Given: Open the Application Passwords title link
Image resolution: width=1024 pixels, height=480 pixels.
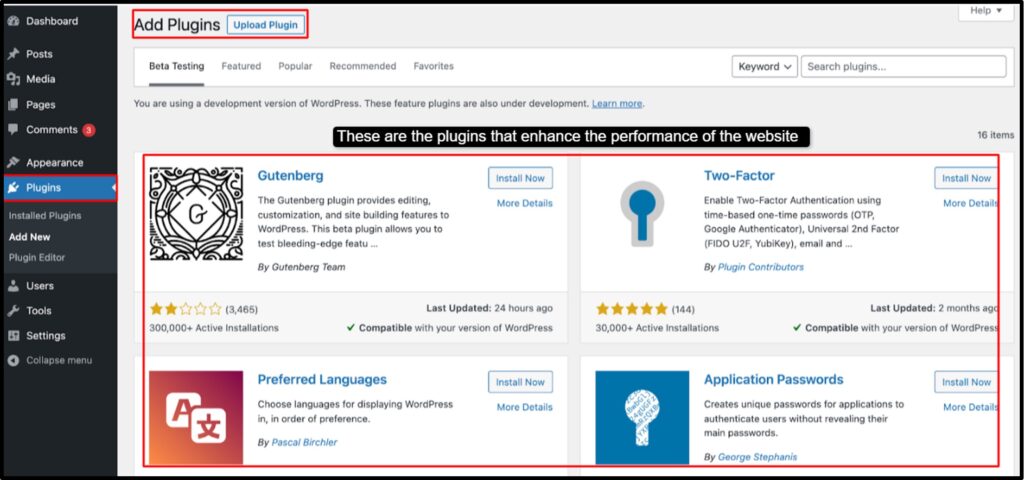Looking at the screenshot, I should pyautogui.click(x=774, y=379).
